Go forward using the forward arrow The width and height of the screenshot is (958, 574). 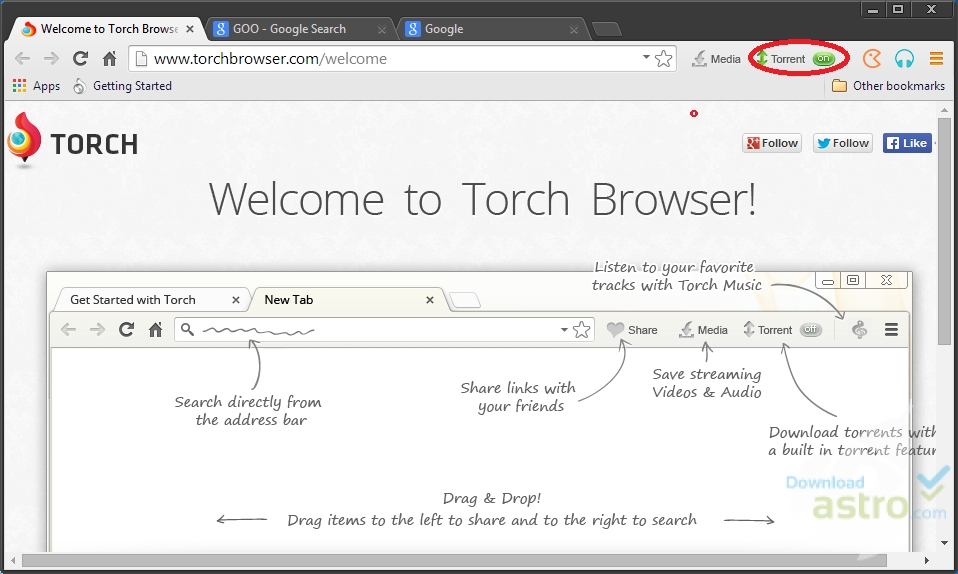click(x=51, y=59)
